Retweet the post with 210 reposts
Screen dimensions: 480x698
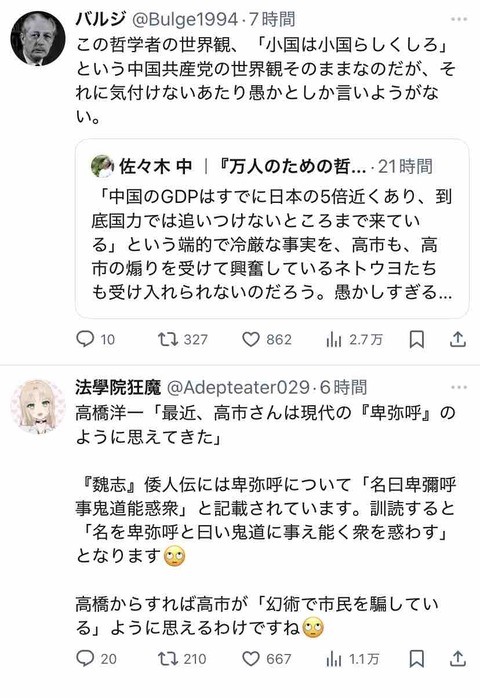tap(182, 658)
